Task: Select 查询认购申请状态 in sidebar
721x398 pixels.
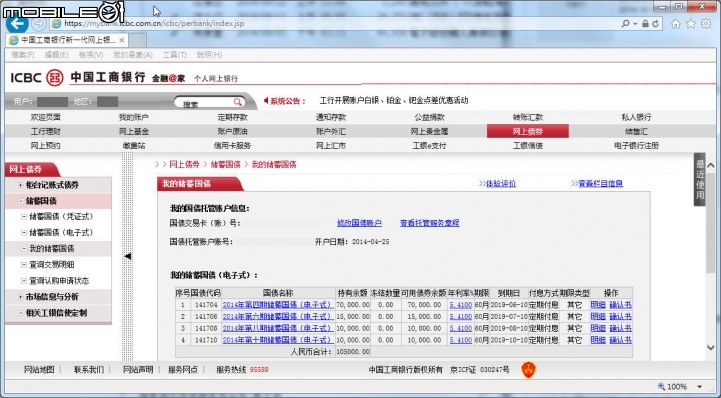Action: point(59,281)
